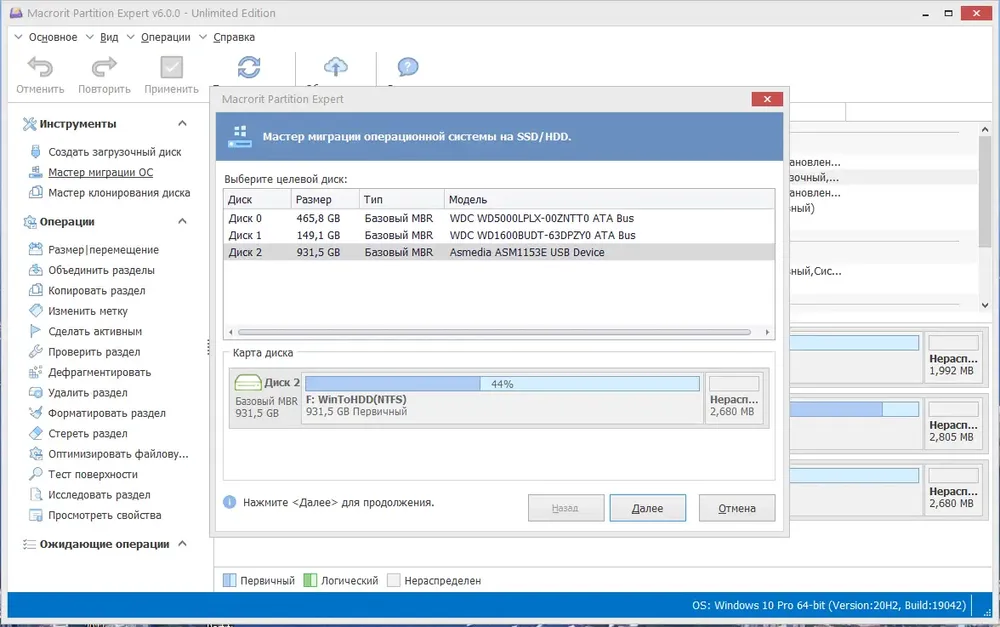Viewport: 1000px width, 627px height.
Task: Click the Диск column header
Action: point(258,200)
